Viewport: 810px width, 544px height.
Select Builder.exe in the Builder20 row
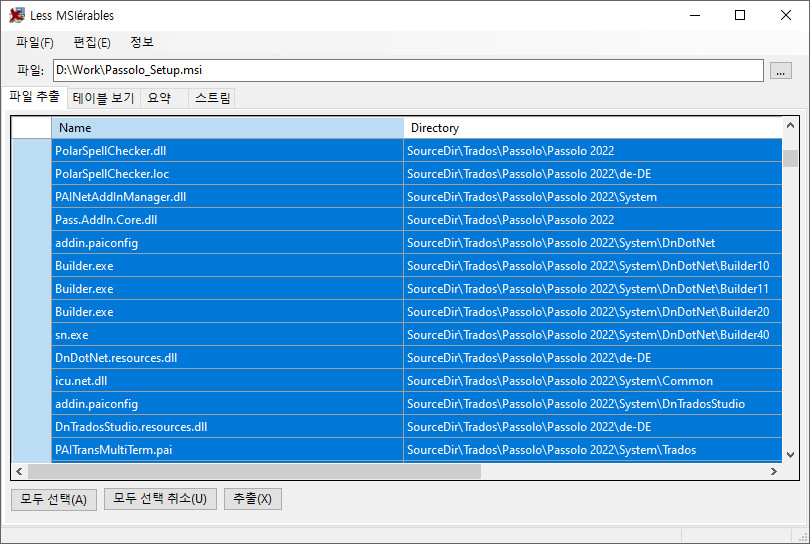[x=227, y=312]
